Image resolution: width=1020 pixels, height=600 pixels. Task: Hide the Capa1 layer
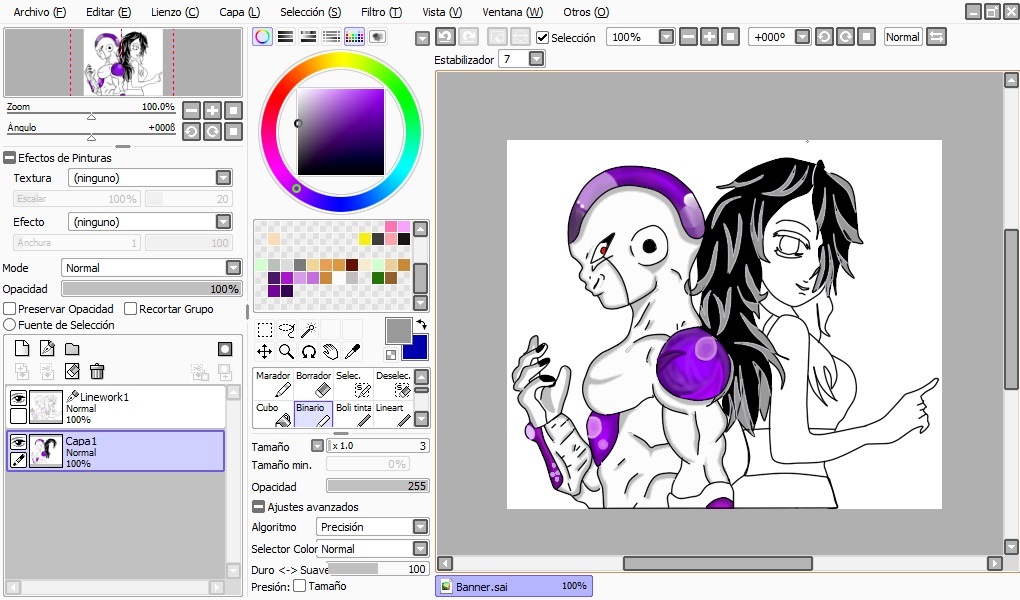[18, 443]
